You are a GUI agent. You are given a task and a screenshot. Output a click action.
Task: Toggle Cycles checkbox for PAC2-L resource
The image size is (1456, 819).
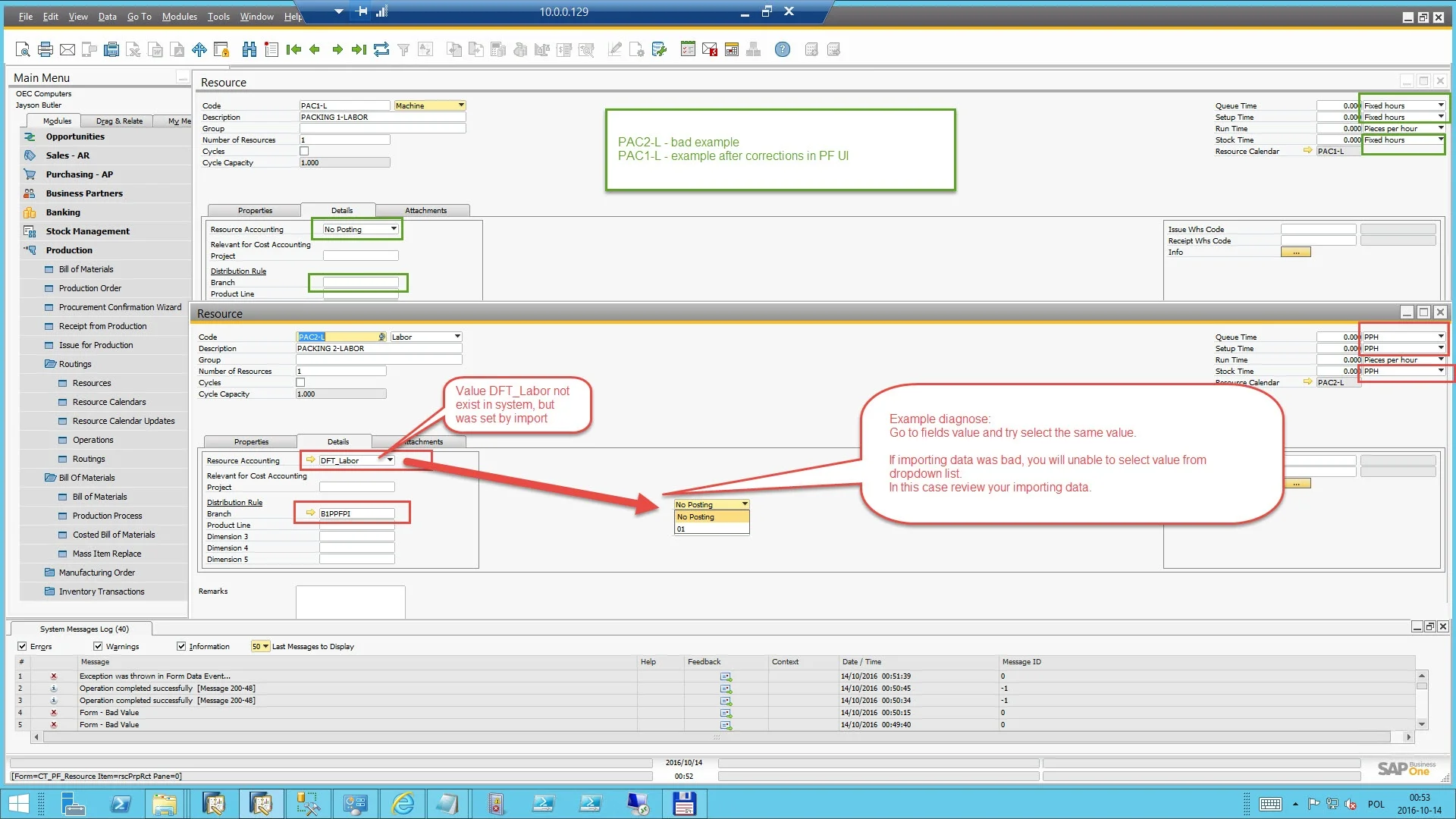(300, 383)
